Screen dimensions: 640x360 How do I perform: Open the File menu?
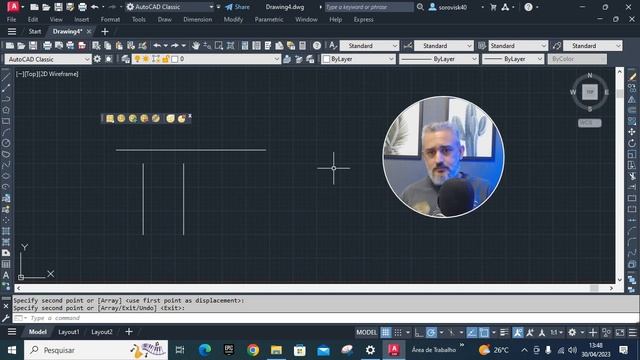coord(11,19)
